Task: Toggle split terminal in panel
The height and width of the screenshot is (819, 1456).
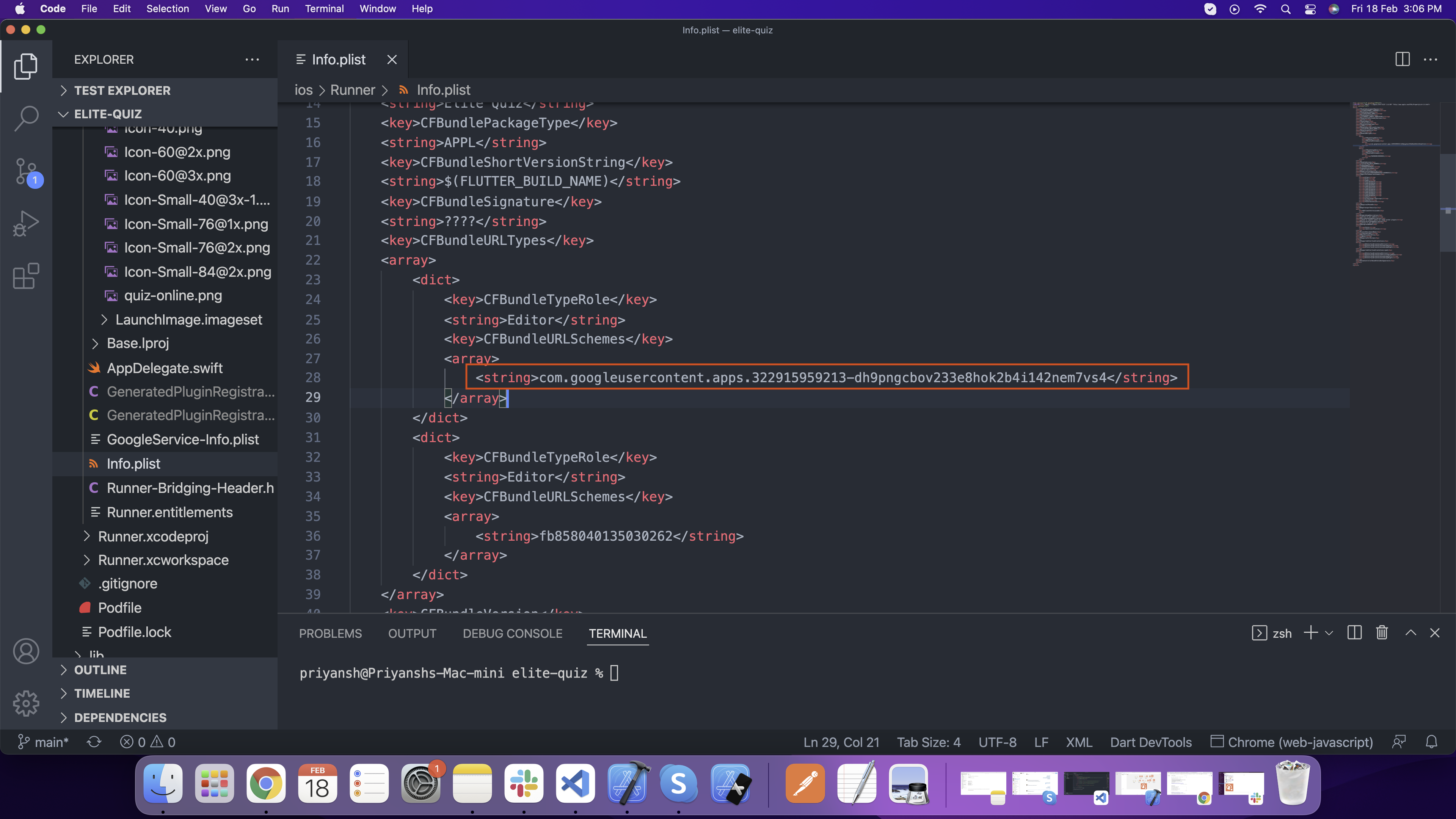Action: [x=1354, y=633]
